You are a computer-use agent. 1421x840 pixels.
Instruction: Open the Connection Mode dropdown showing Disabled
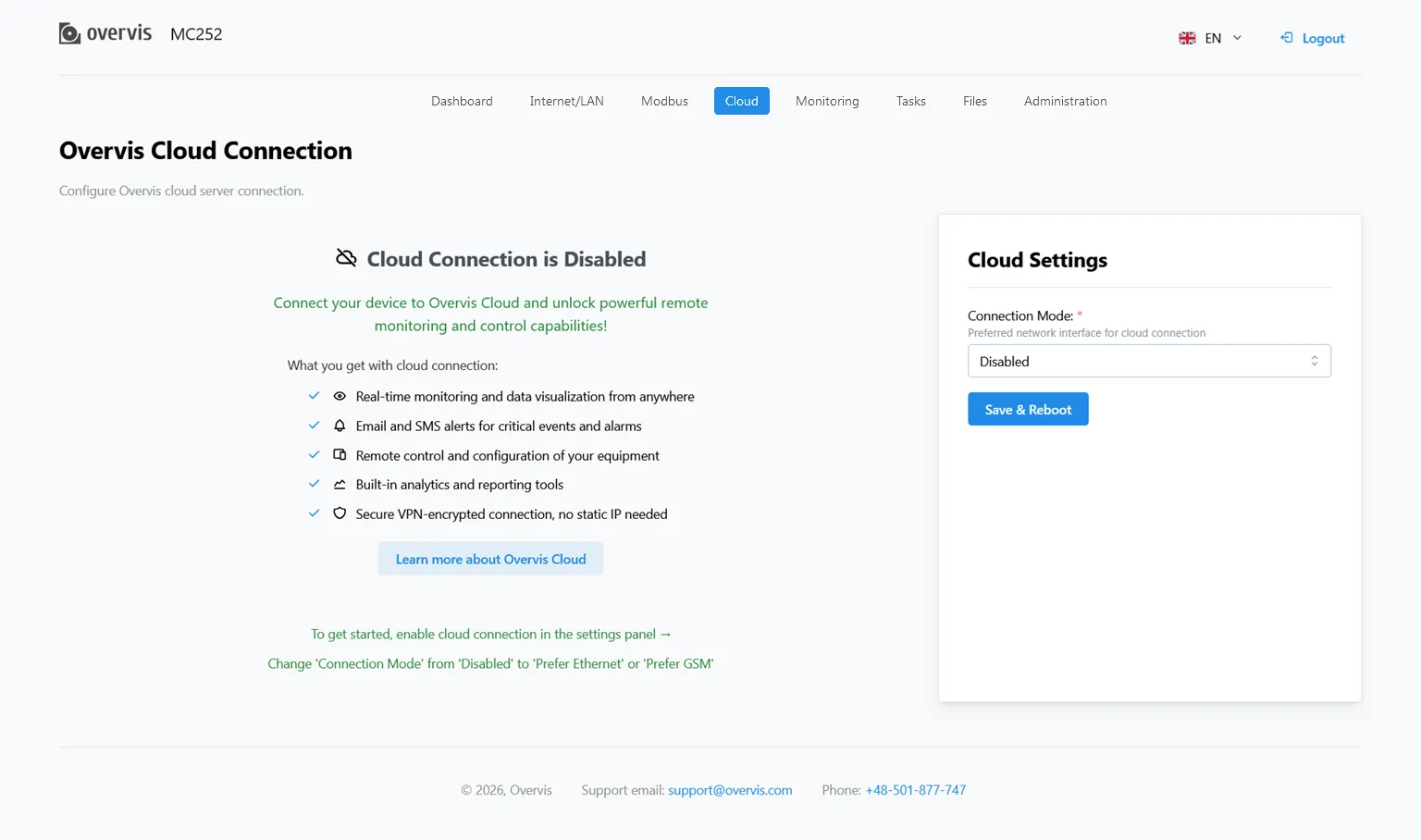[1149, 361]
